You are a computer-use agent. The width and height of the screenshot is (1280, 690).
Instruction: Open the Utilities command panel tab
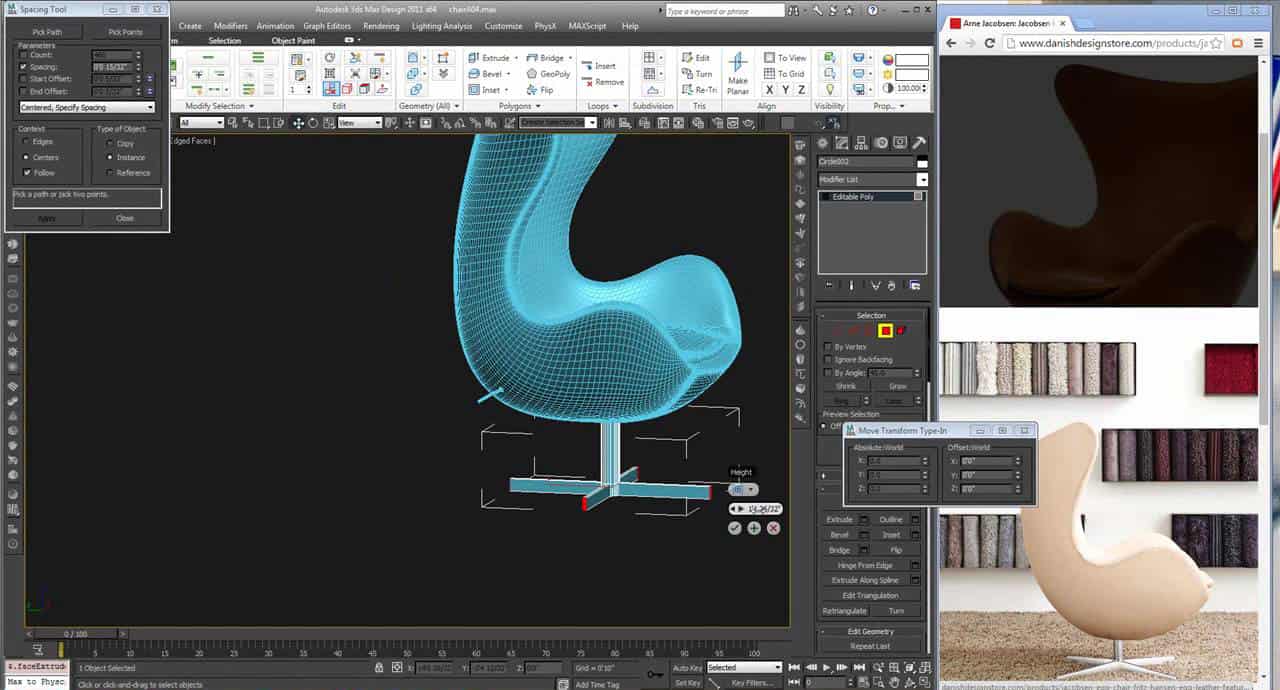click(919, 143)
